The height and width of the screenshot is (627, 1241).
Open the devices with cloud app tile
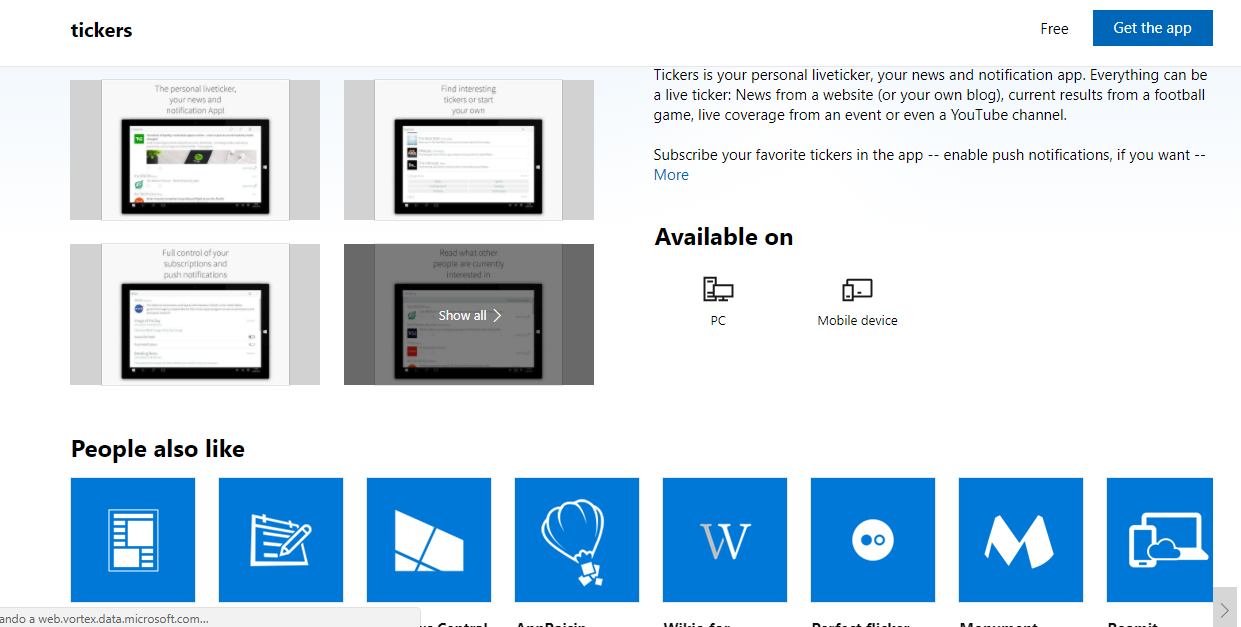[x=1160, y=540]
